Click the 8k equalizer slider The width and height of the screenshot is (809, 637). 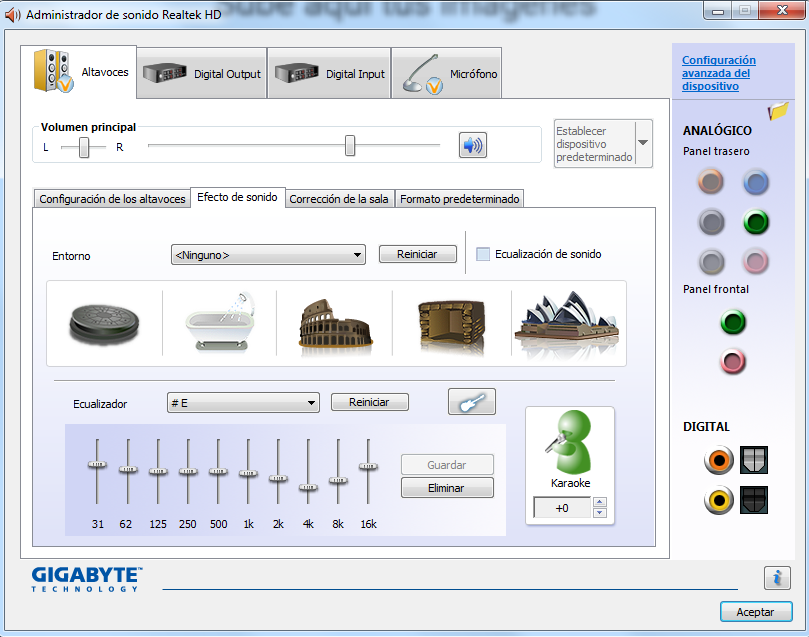(x=338, y=481)
